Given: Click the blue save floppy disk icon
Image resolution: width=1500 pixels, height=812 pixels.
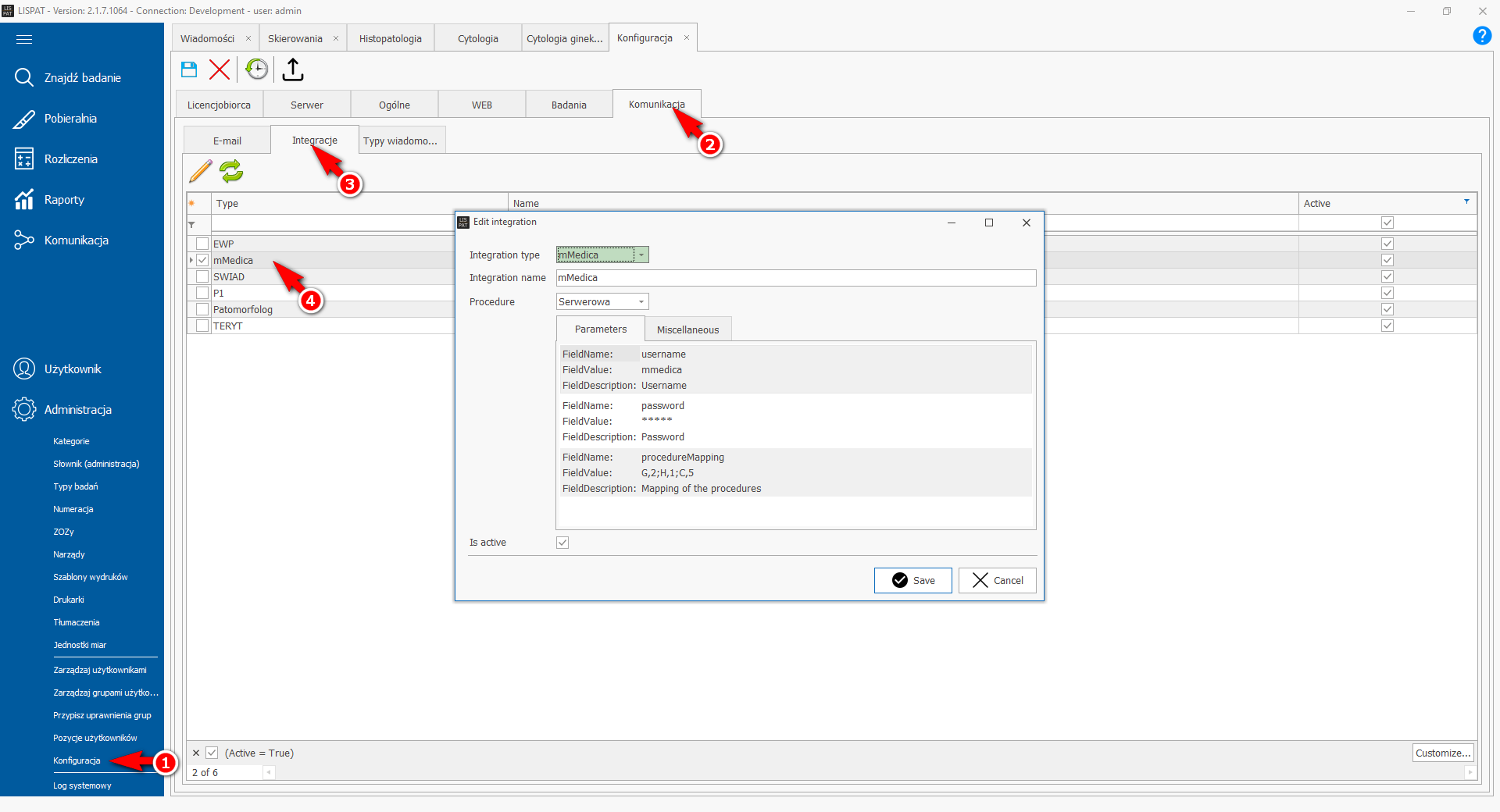Looking at the screenshot, I should coord(189,69).
